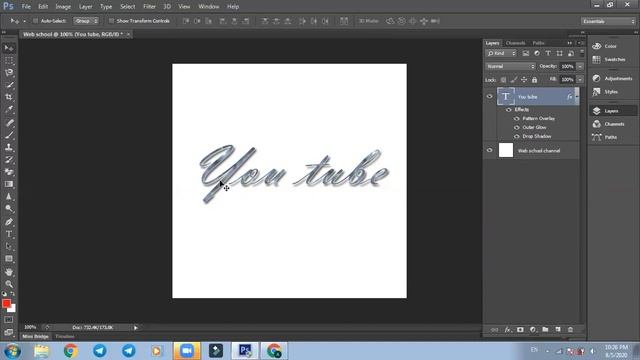640x360 pixels.
Task: Hide the Web school channel layer
Action: coord(489,150)
